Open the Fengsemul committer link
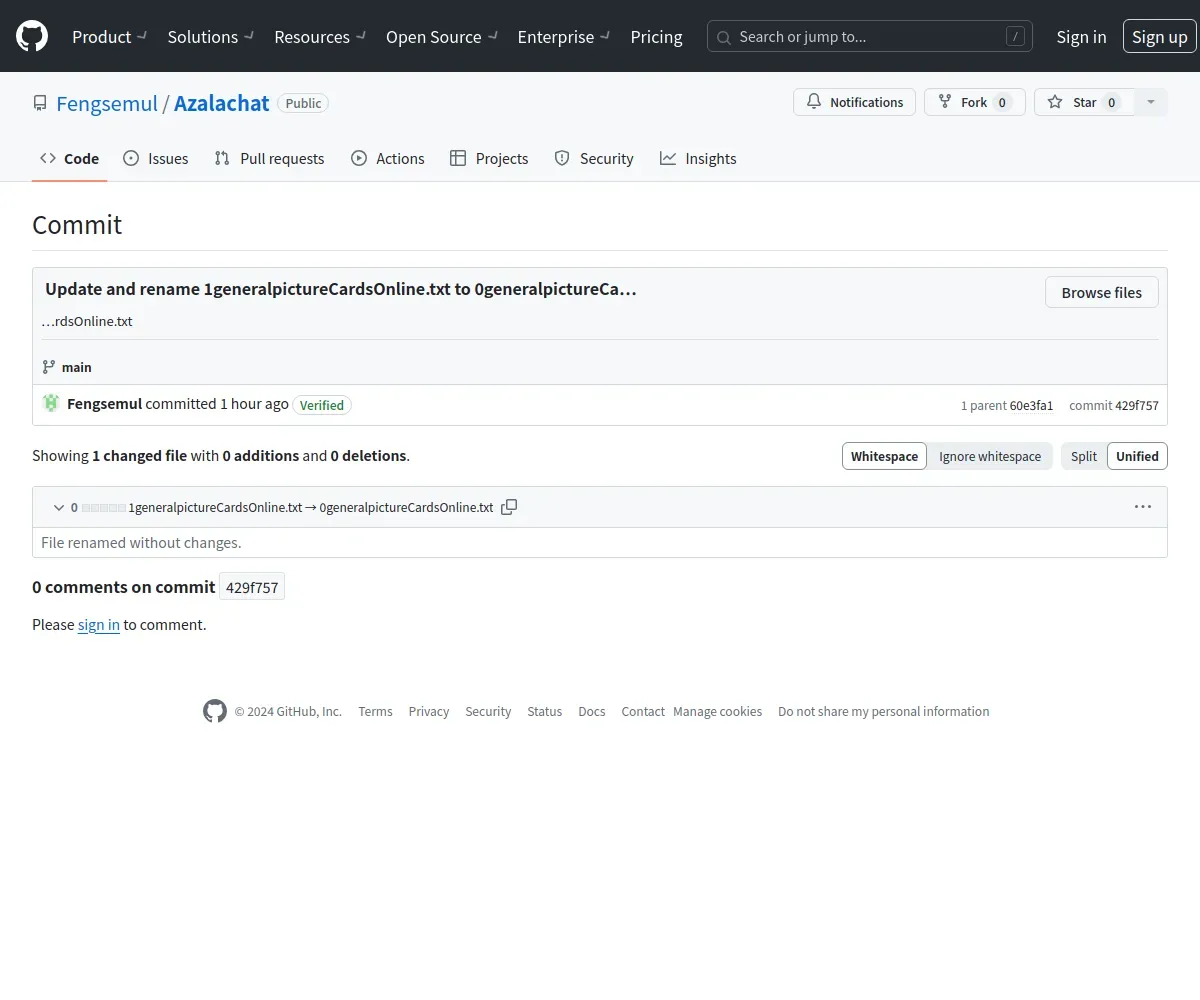Viewport: 1200px width, 1000px height. [x=104, y=403]
